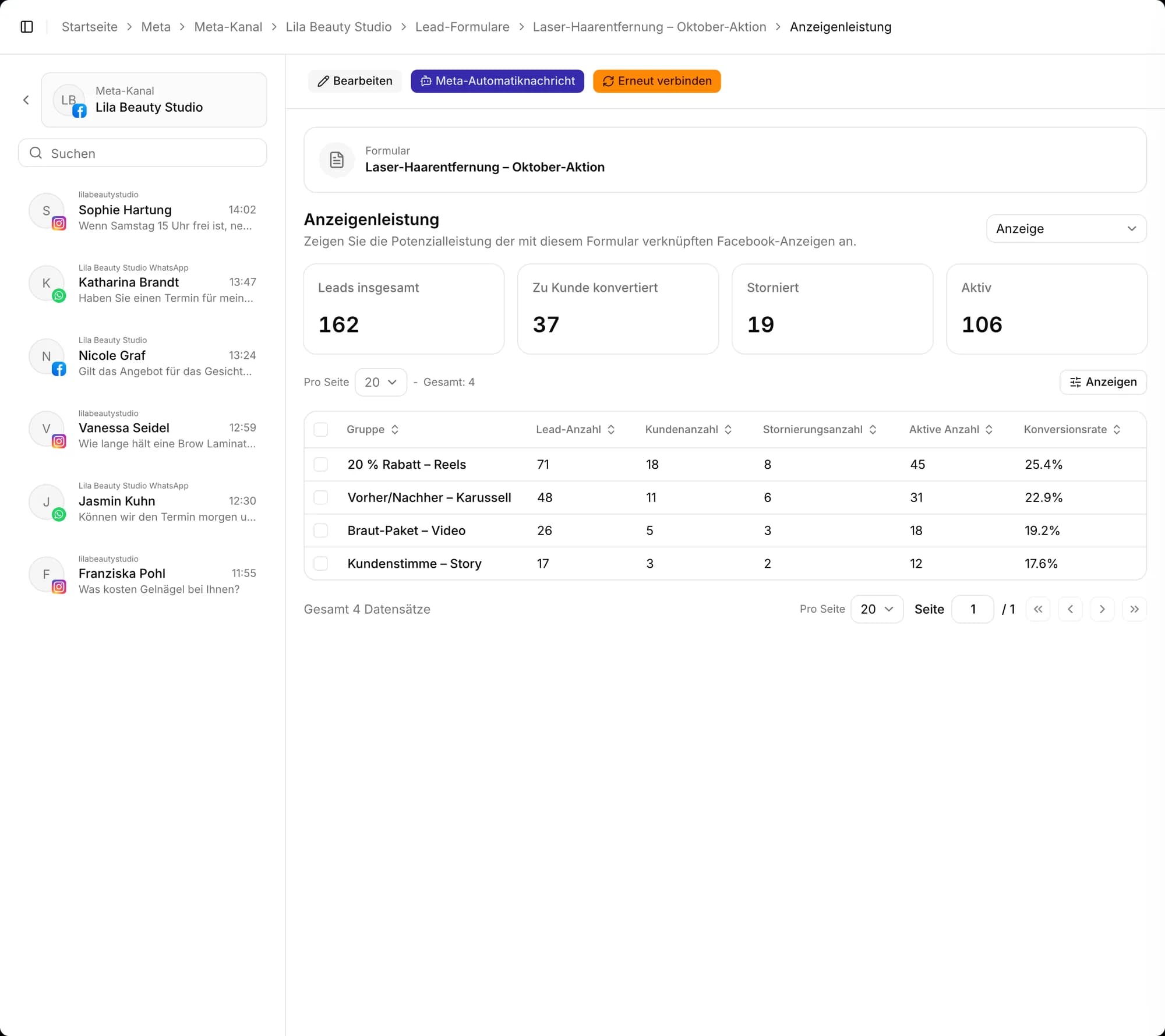Go to the previous page arrow
The height and width of the screenshot is (1036, 1165).
pos(1070,609)
